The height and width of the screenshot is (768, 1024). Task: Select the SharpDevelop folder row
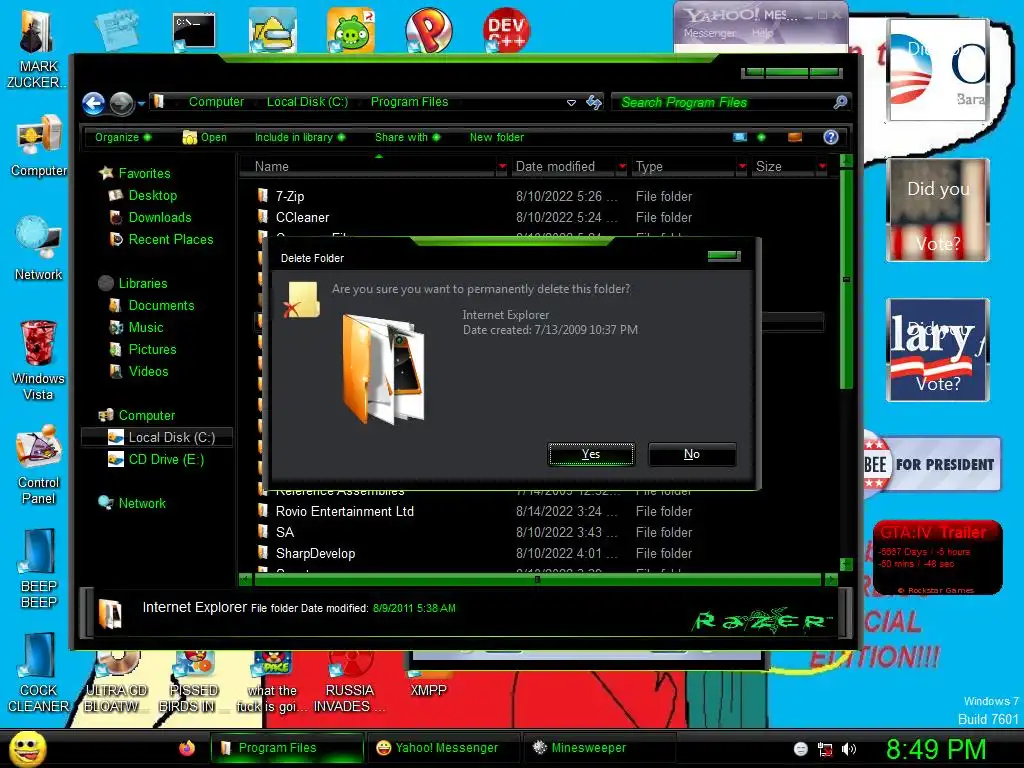[x=540, y=553]
